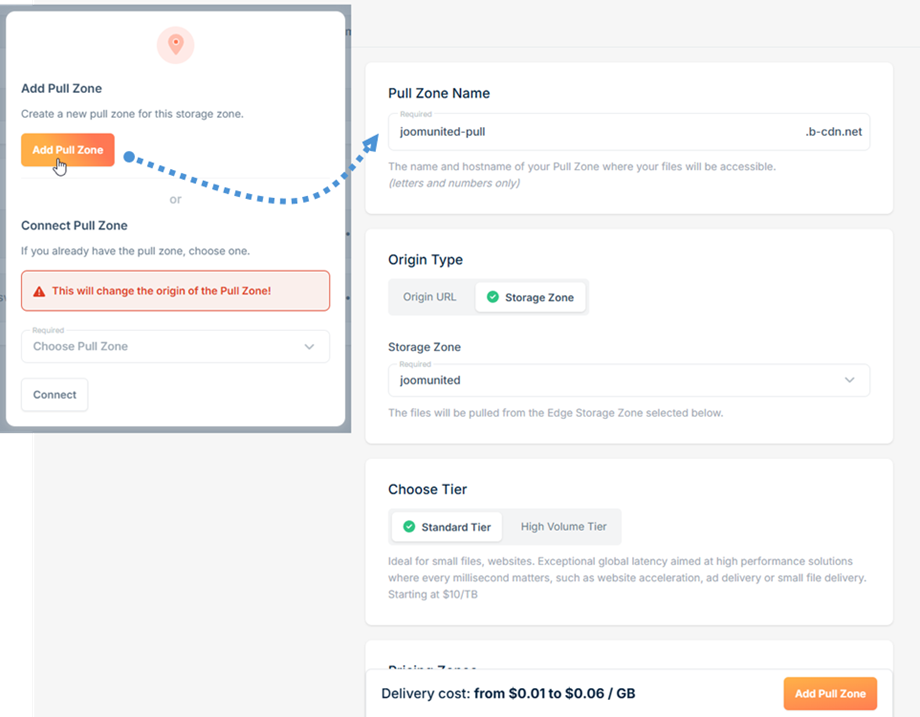This screenshot has width=920, height=717.
Task: Expand the joomunited Storage Zone dropdown
Action: [628, 380]
